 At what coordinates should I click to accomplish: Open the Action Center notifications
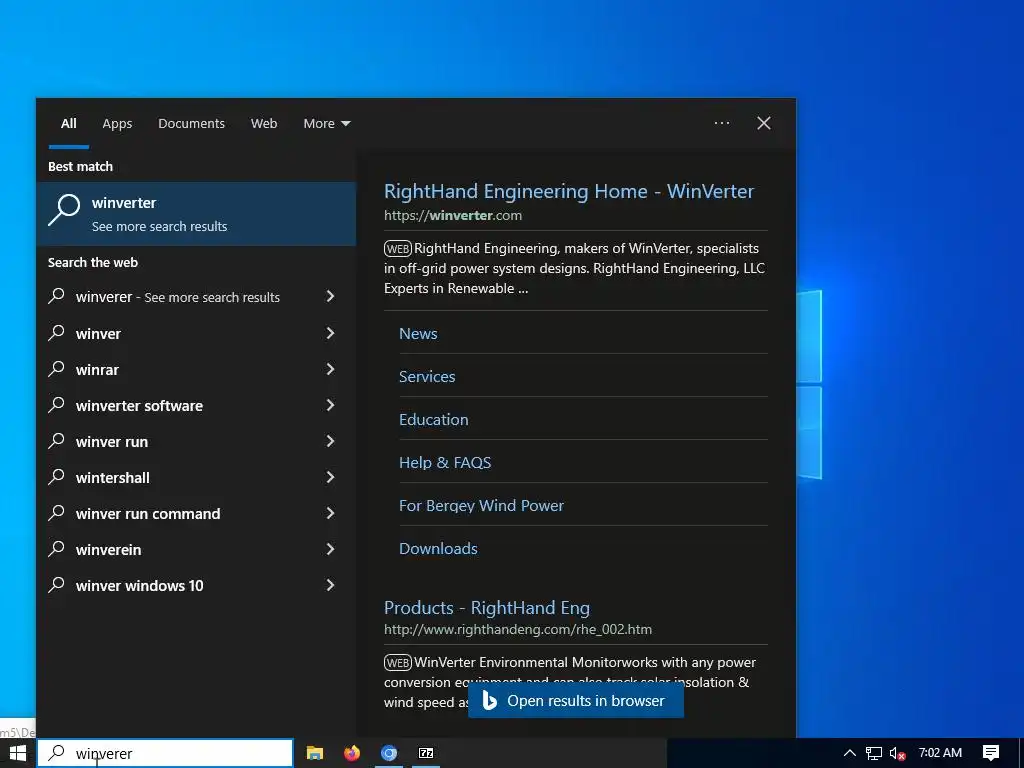click(991, 753)
